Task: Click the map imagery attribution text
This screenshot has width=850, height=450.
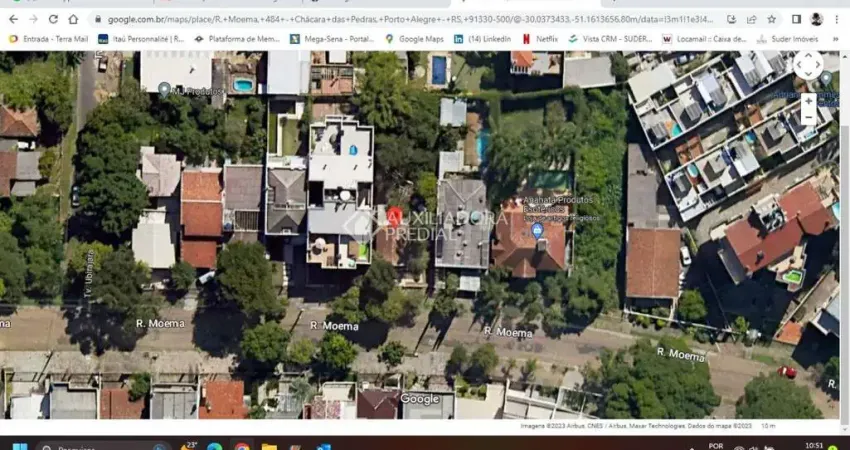Action: click(x=636, y=426)
